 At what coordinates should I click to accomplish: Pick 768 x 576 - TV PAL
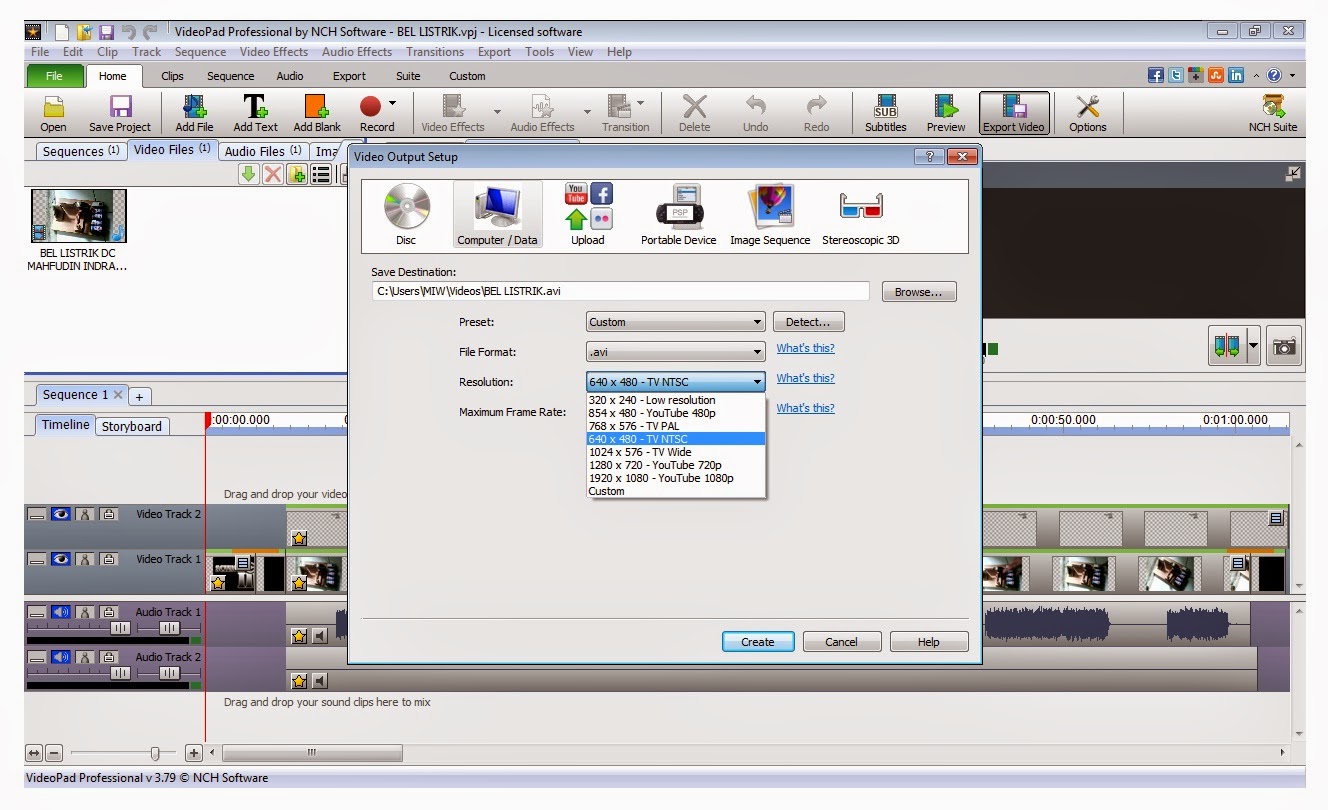tap(676, 426)
